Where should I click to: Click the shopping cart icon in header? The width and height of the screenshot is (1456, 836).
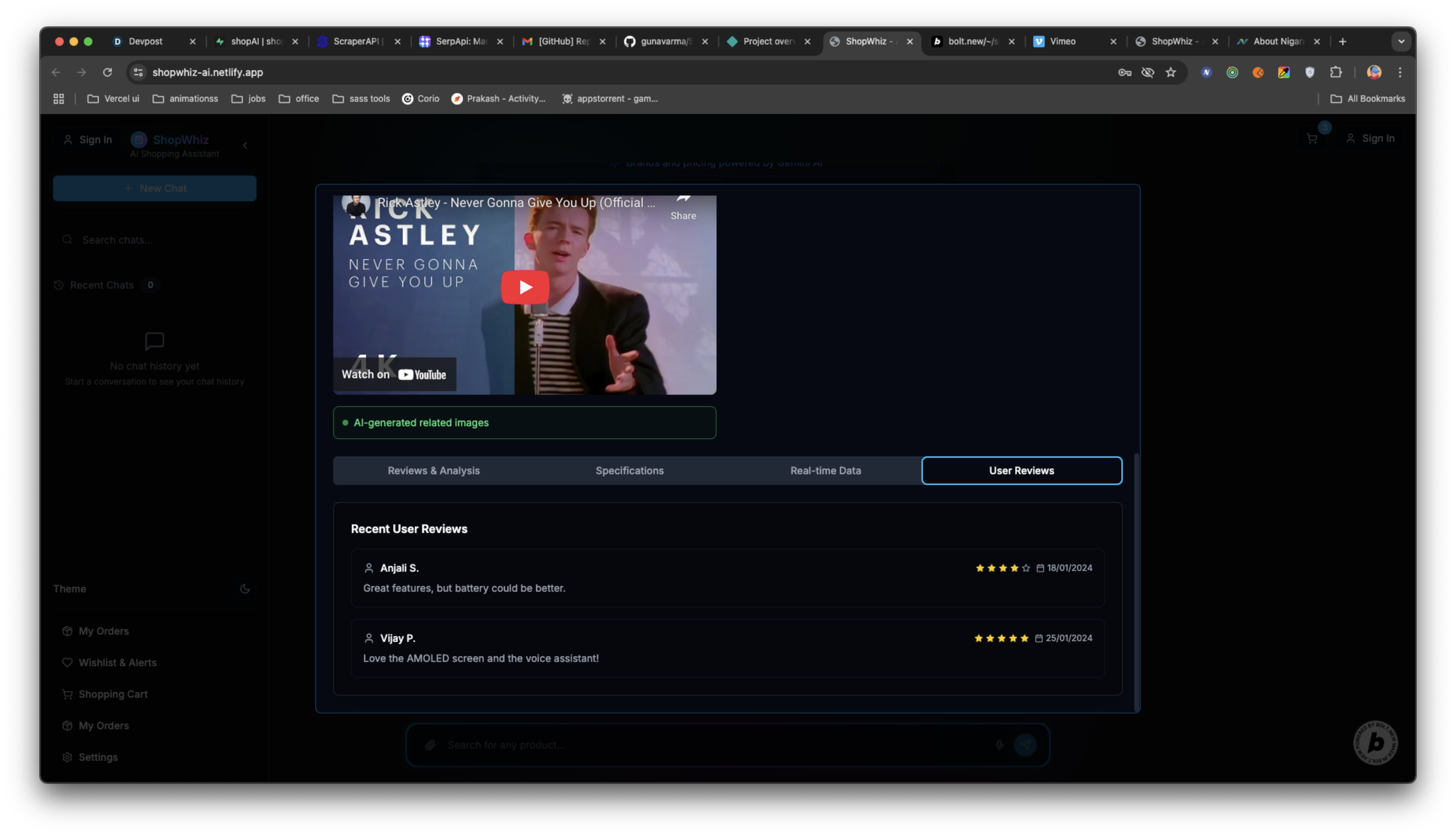pos(1311,138)
